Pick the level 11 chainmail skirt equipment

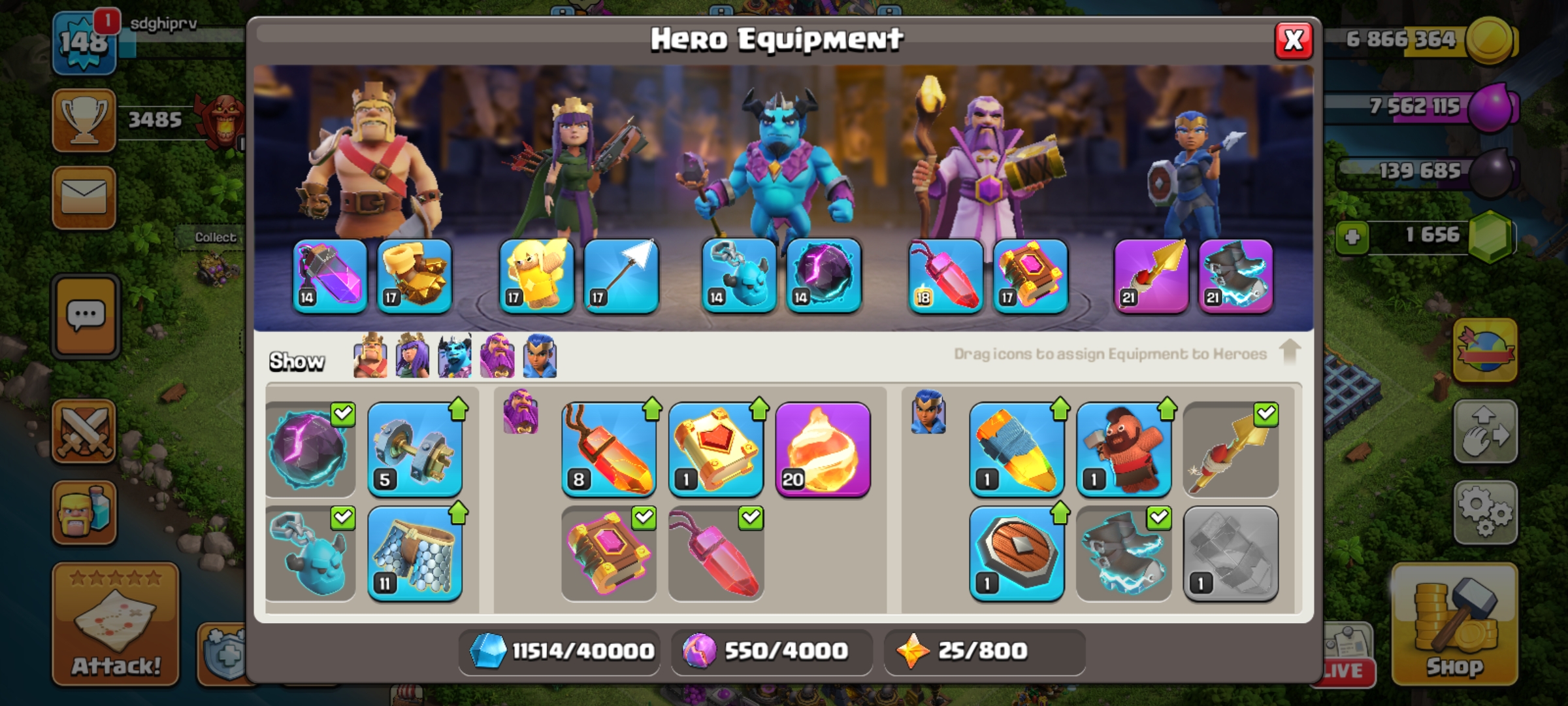coord(415,554)
